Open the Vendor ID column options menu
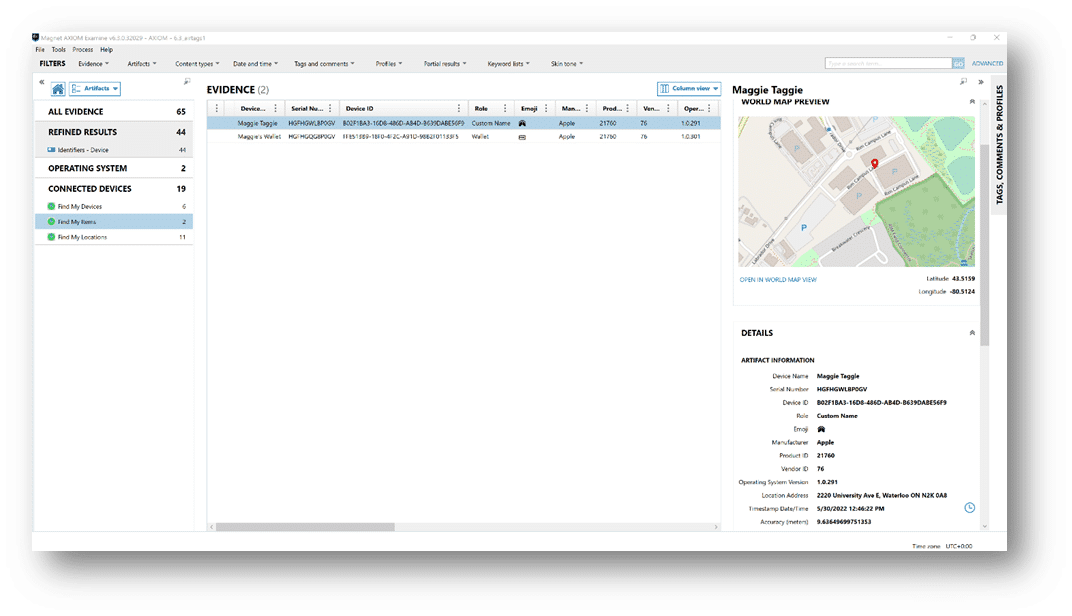The width and height of the screenshot is (1072, 616). 668,109
